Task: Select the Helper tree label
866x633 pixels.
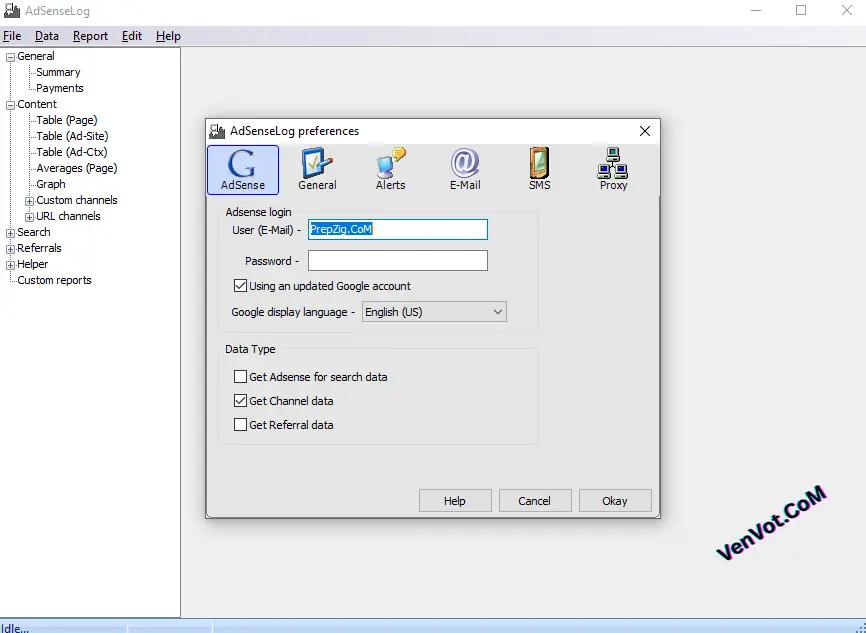Action: 33,265
